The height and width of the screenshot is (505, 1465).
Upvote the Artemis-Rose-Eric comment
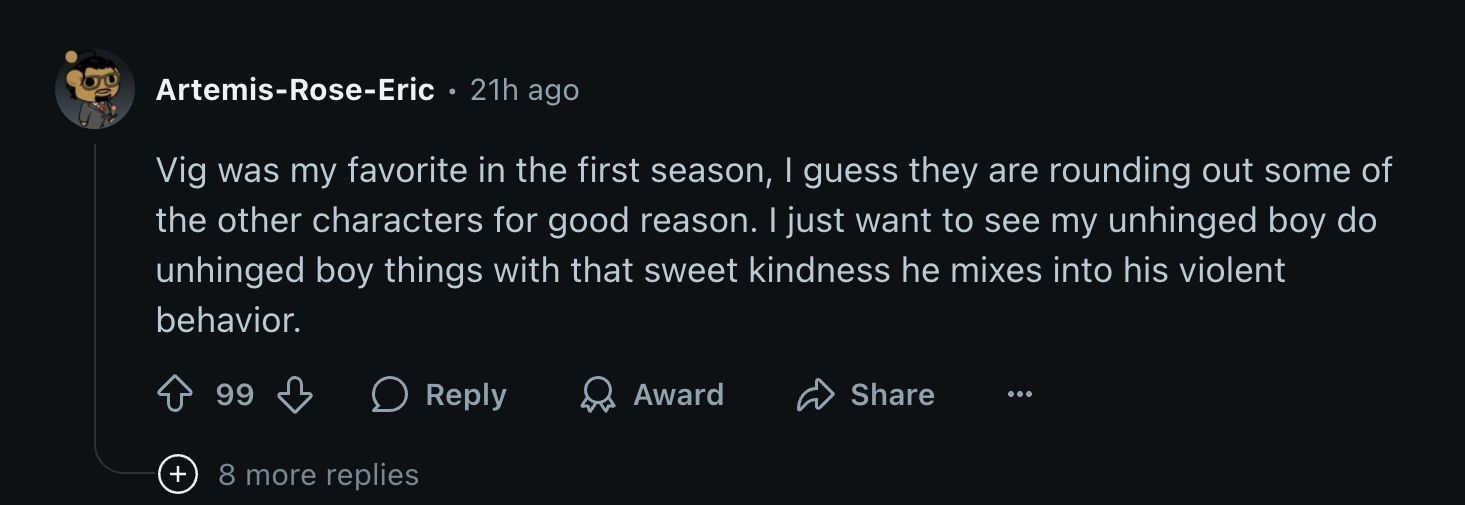pos(175,395)
